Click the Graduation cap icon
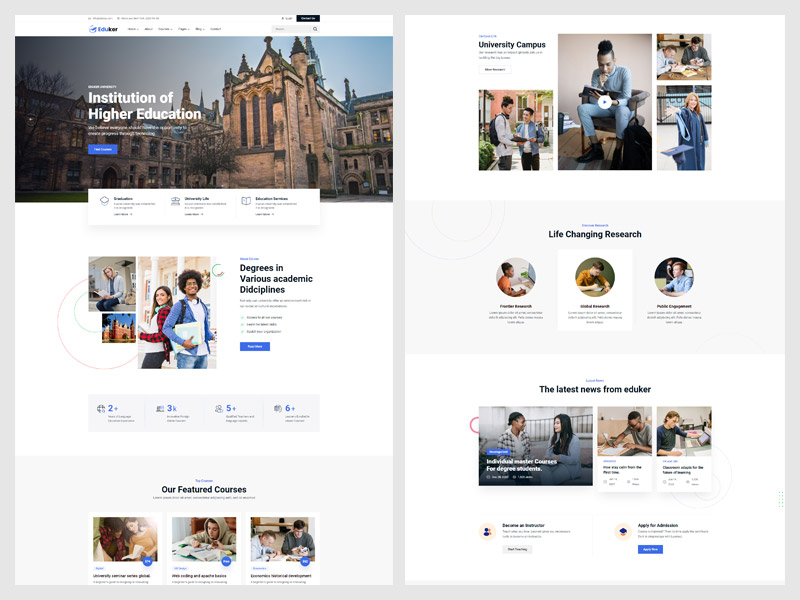This screenshot has height=600, width=800. pos(103,201)
